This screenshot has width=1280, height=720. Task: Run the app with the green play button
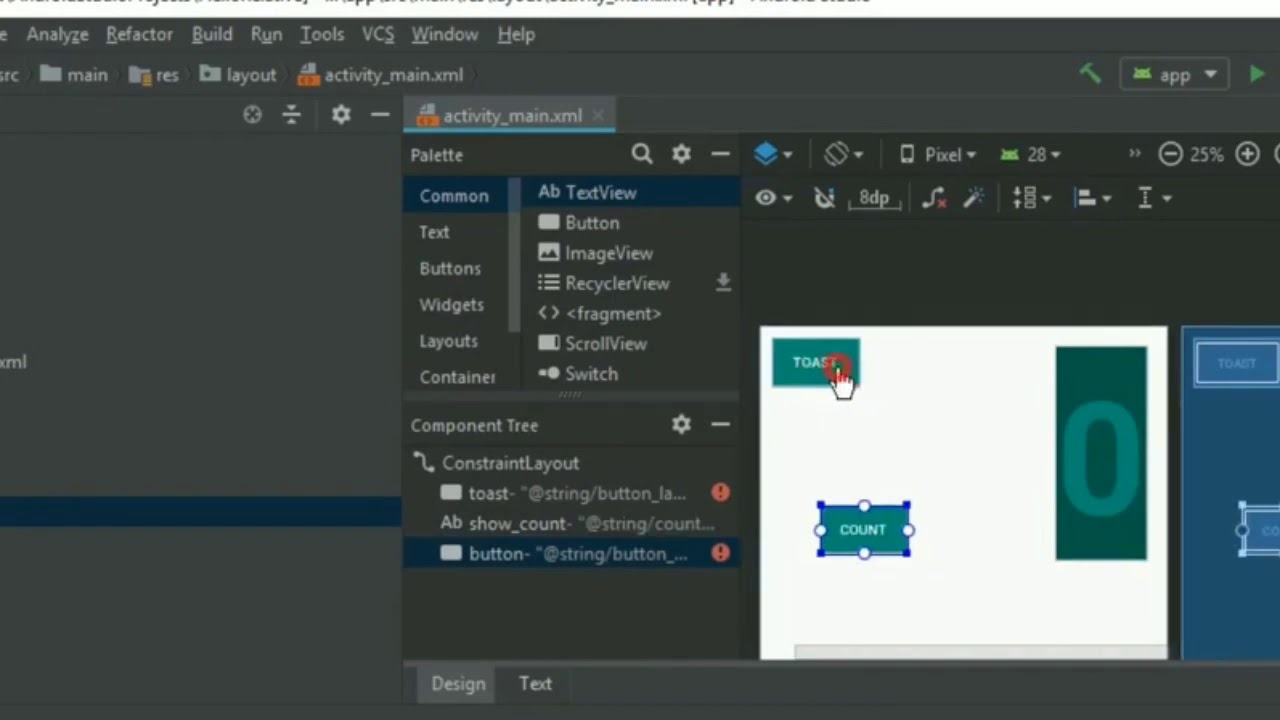(1257, 74)
